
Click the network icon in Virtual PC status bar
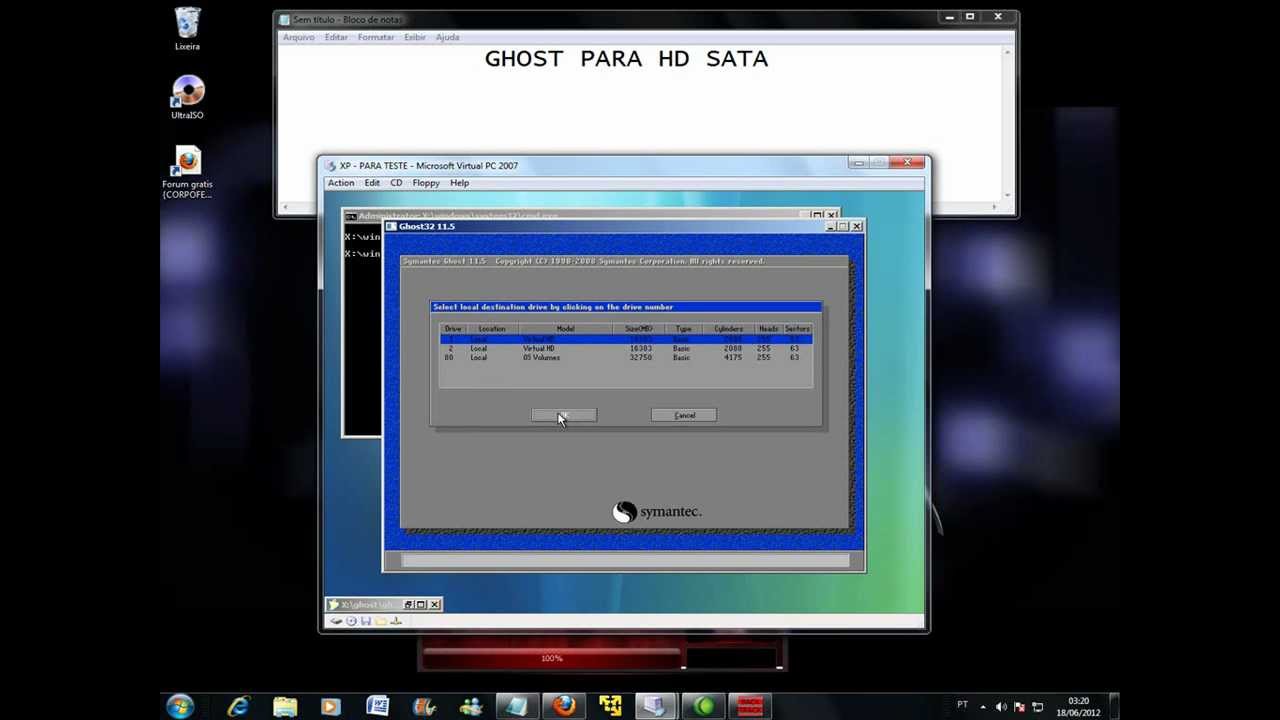click(396, 621)
